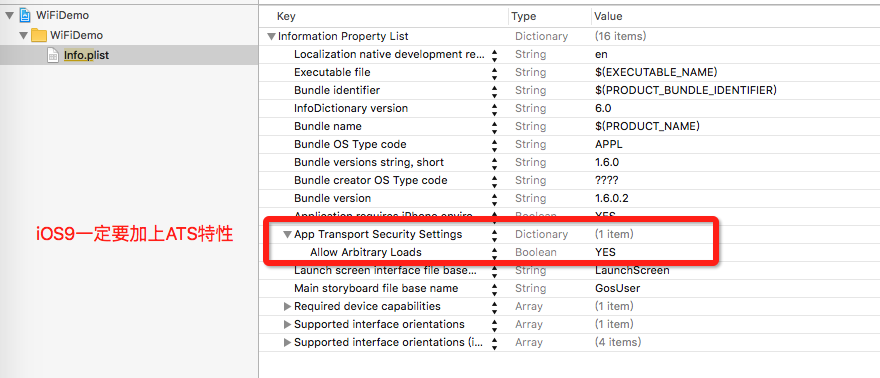Viewport: 880px width, 378px height.
Task: Collapse the WiFiDemo project disclosure triangle
Action: click(x=10, y=16)
